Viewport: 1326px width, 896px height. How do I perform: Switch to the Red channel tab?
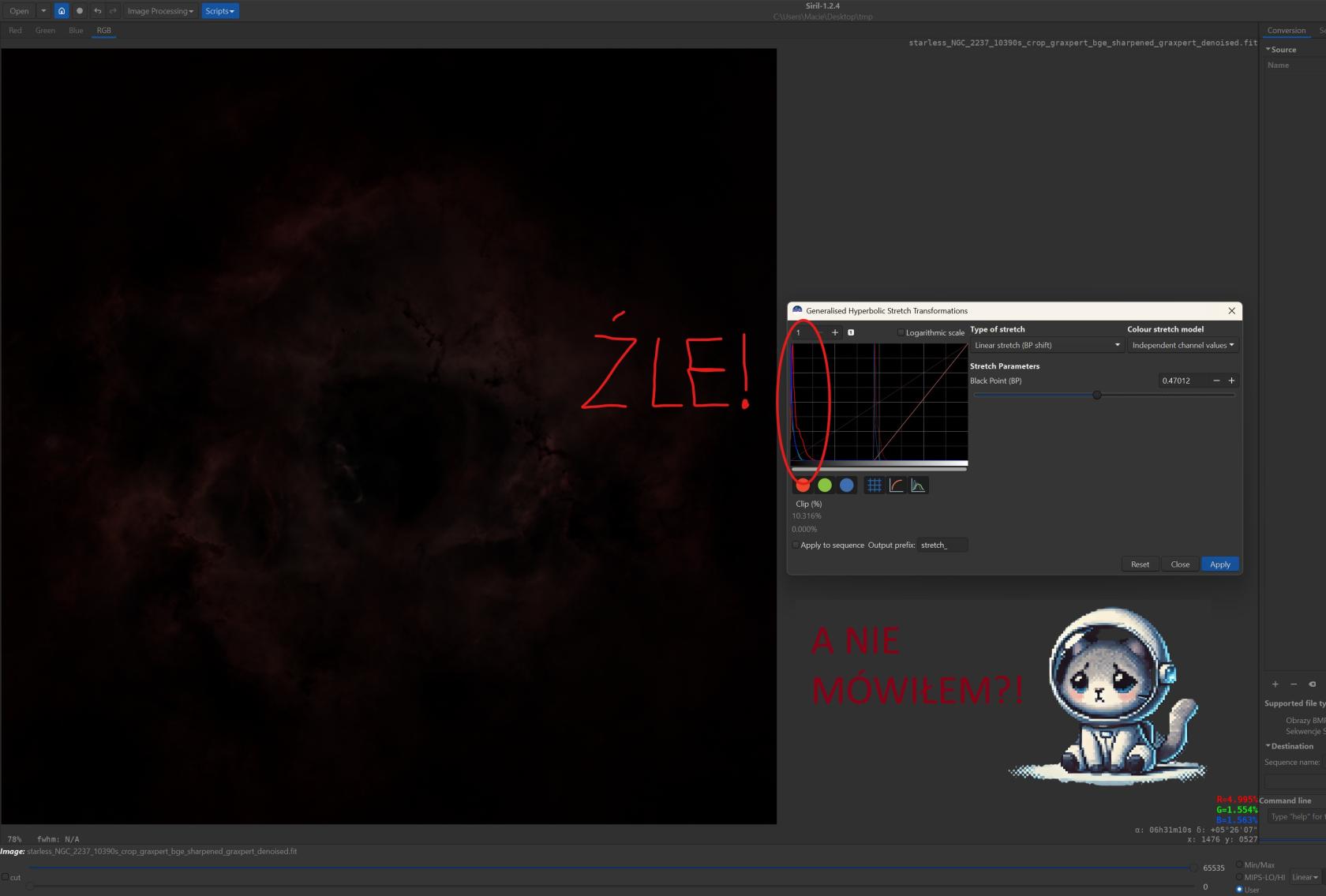click(x=16, y=31)
